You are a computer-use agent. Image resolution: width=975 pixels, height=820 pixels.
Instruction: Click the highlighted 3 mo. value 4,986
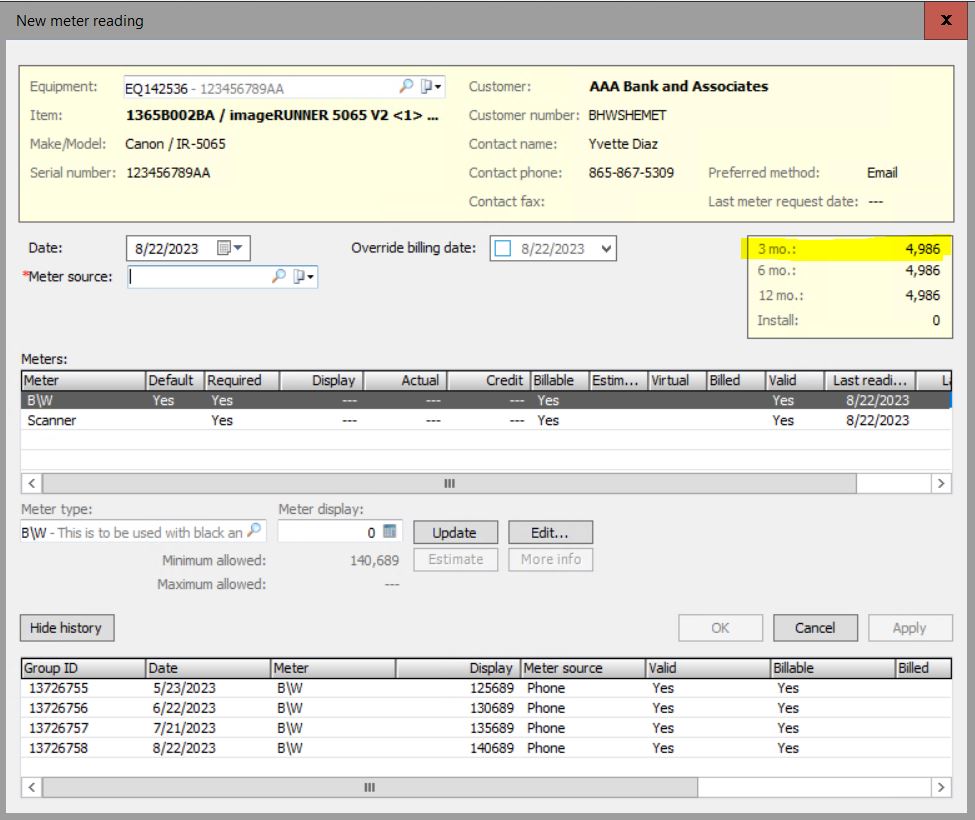tap(923, 249)
